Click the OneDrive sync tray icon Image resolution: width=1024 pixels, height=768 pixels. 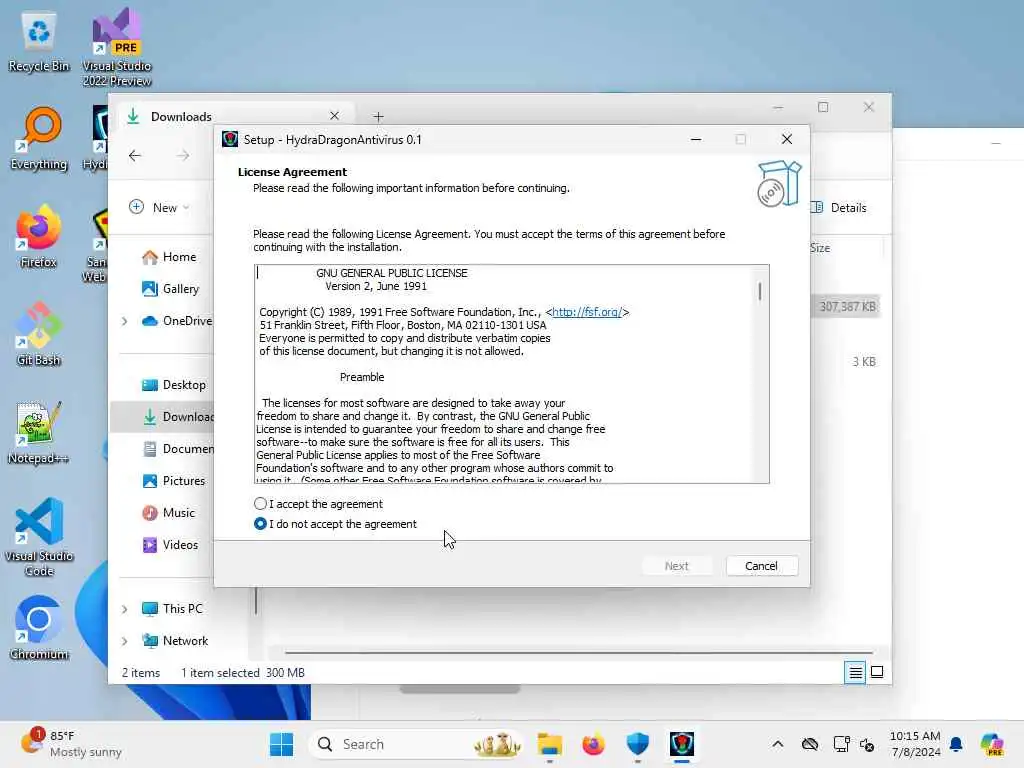click(x=810, y=744)
